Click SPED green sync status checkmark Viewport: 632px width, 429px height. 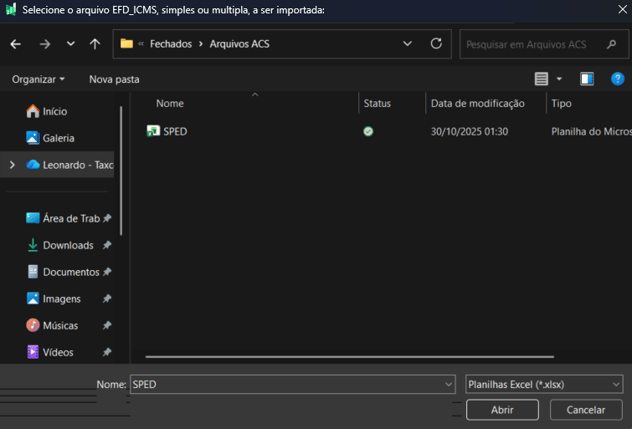click(368, 131)
